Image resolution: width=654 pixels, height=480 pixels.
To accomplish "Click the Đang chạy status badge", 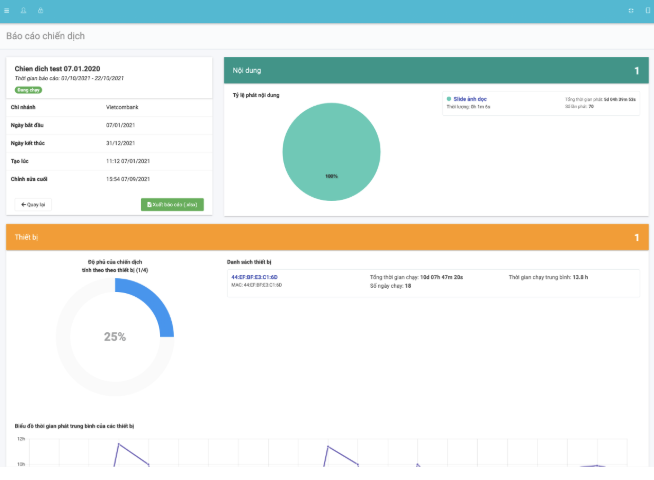I will 28,89.
